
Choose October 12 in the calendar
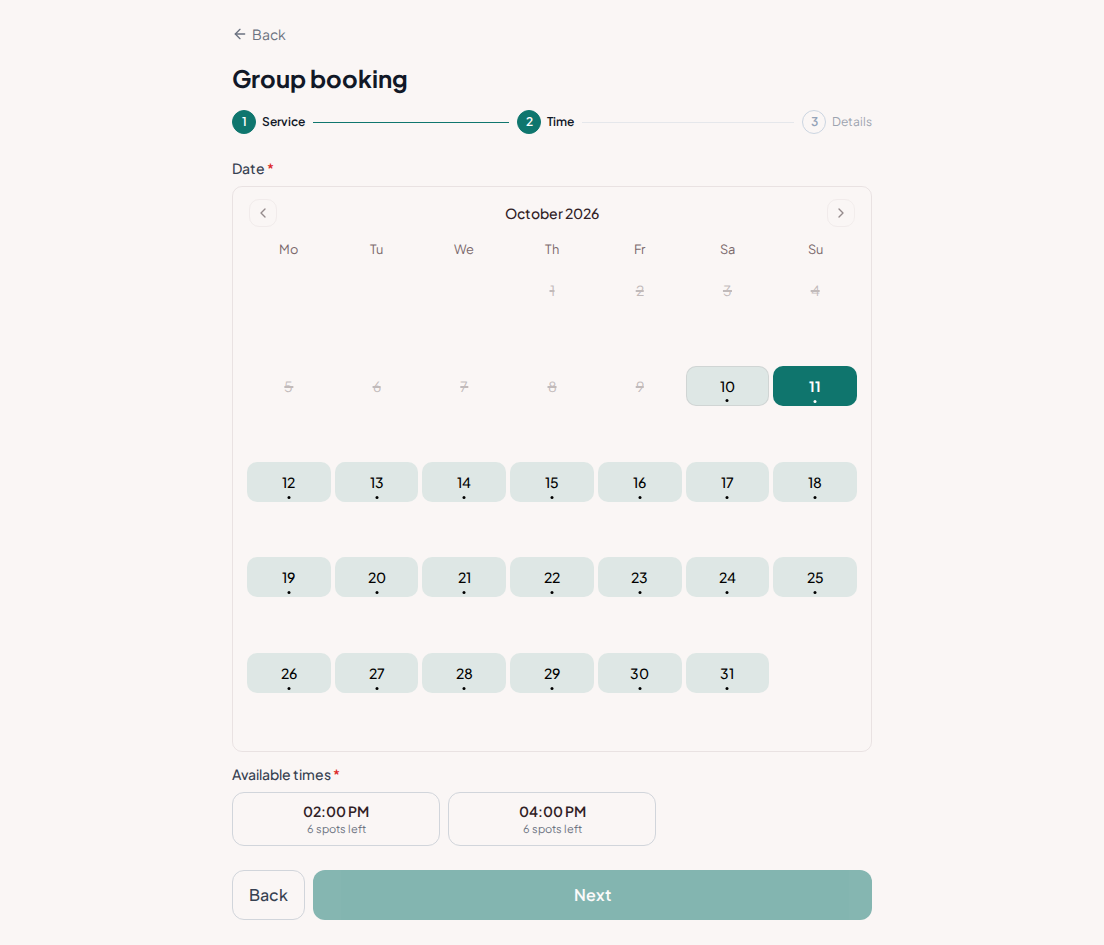point(289,482)
